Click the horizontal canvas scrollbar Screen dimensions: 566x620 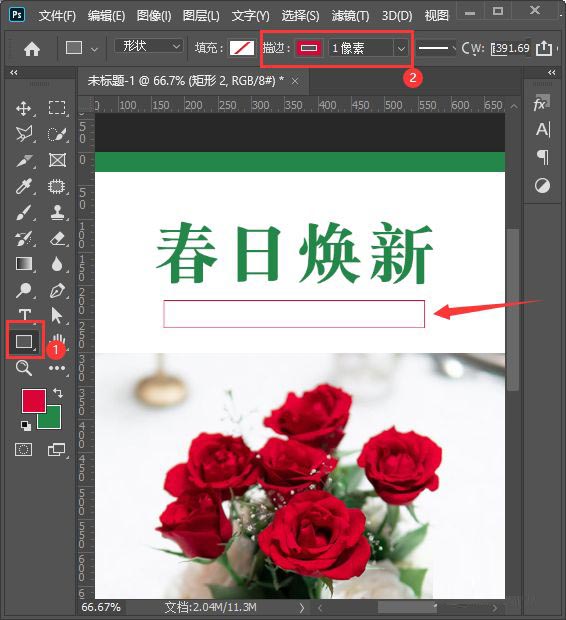pyautogui.click(x=407, y=607)
